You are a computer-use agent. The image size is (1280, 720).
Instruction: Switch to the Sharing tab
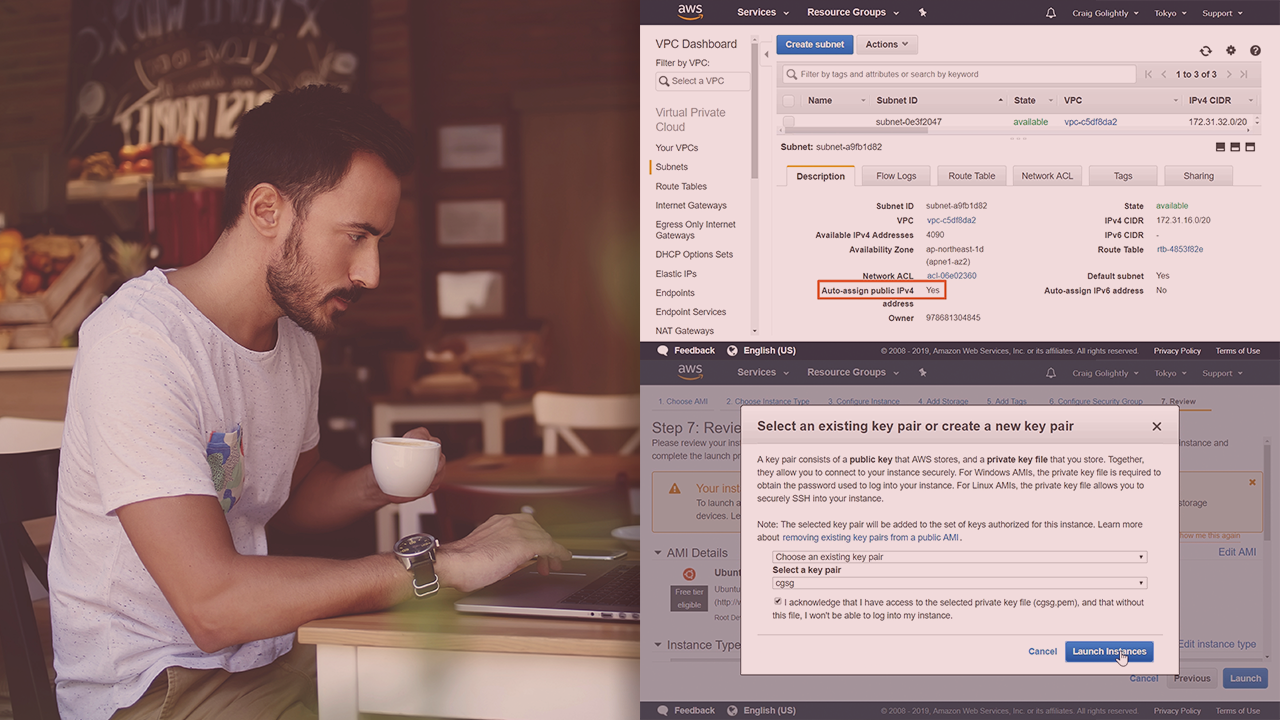(x=1198, y=176)
